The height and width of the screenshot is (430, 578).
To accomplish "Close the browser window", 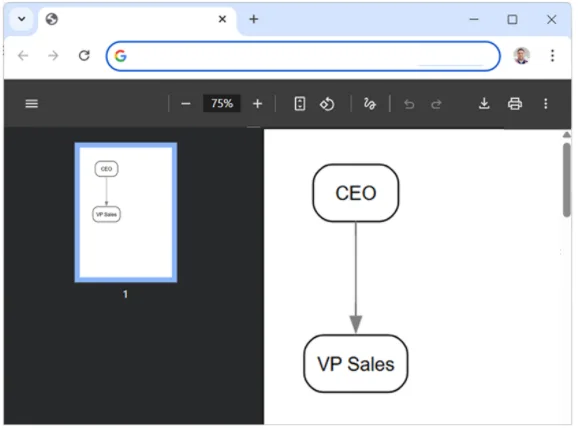I will pyautogui.click(x=551, y=19).
